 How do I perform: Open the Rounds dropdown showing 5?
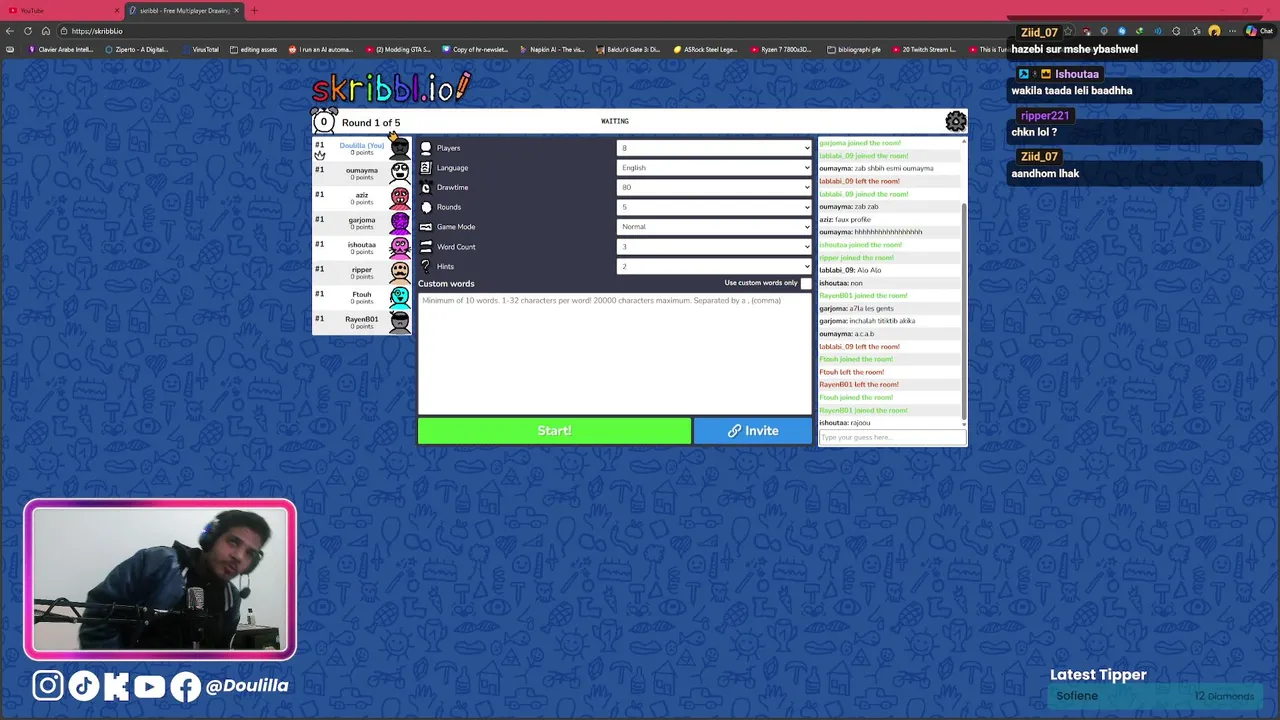[x=714, y=207]
